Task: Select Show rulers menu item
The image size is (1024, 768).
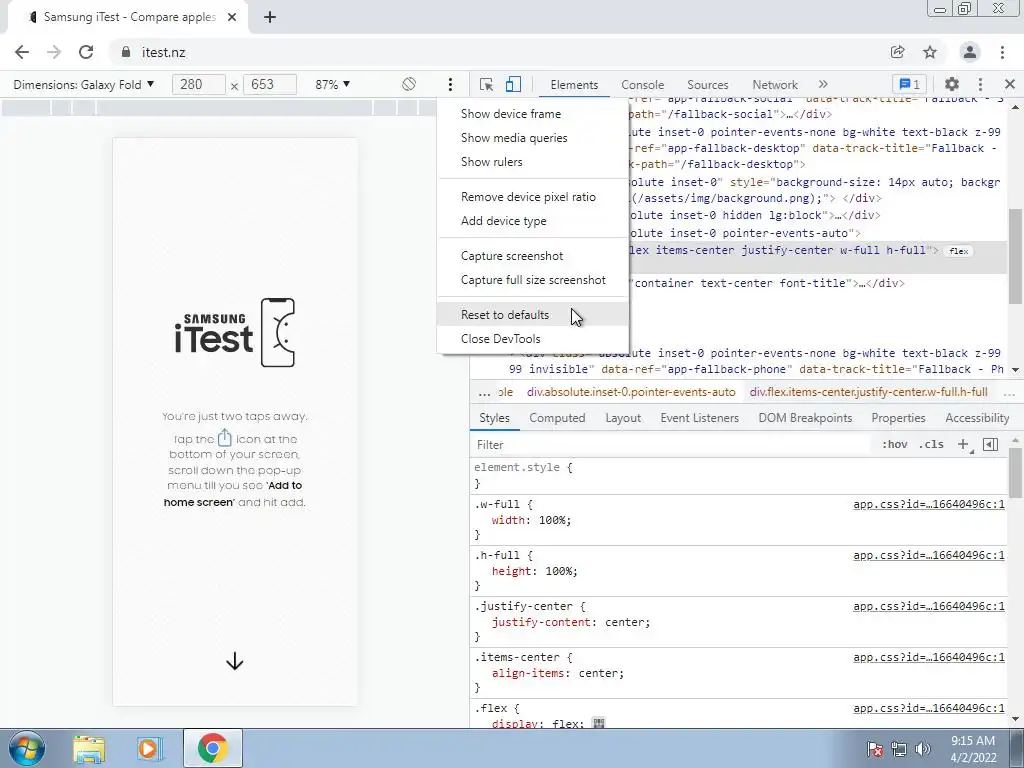Action: 533,162
